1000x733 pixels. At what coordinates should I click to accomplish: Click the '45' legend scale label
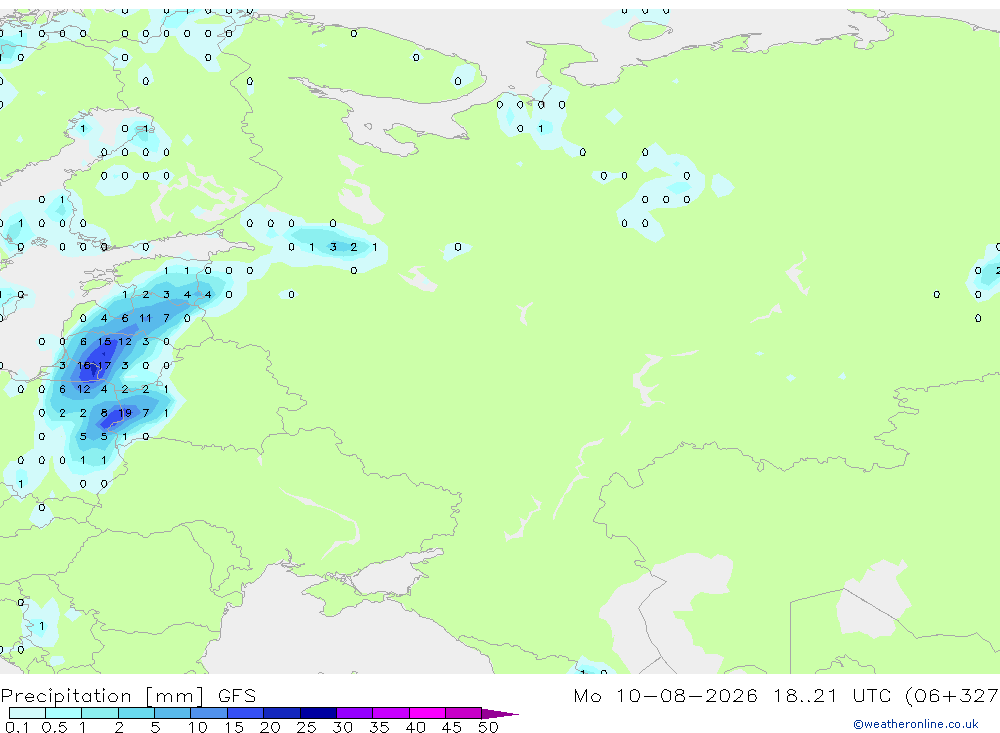[x=452, y=727]
